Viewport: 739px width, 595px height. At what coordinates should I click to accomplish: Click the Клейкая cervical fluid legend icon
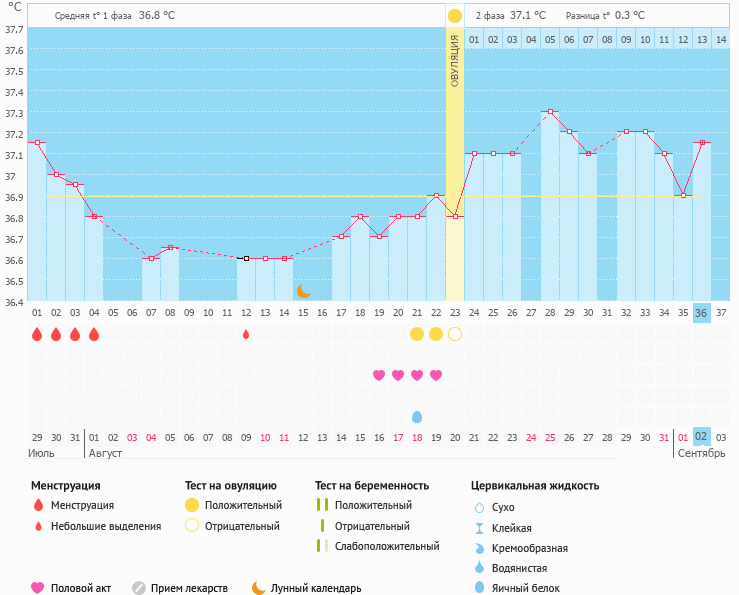(x=479, y=528)
